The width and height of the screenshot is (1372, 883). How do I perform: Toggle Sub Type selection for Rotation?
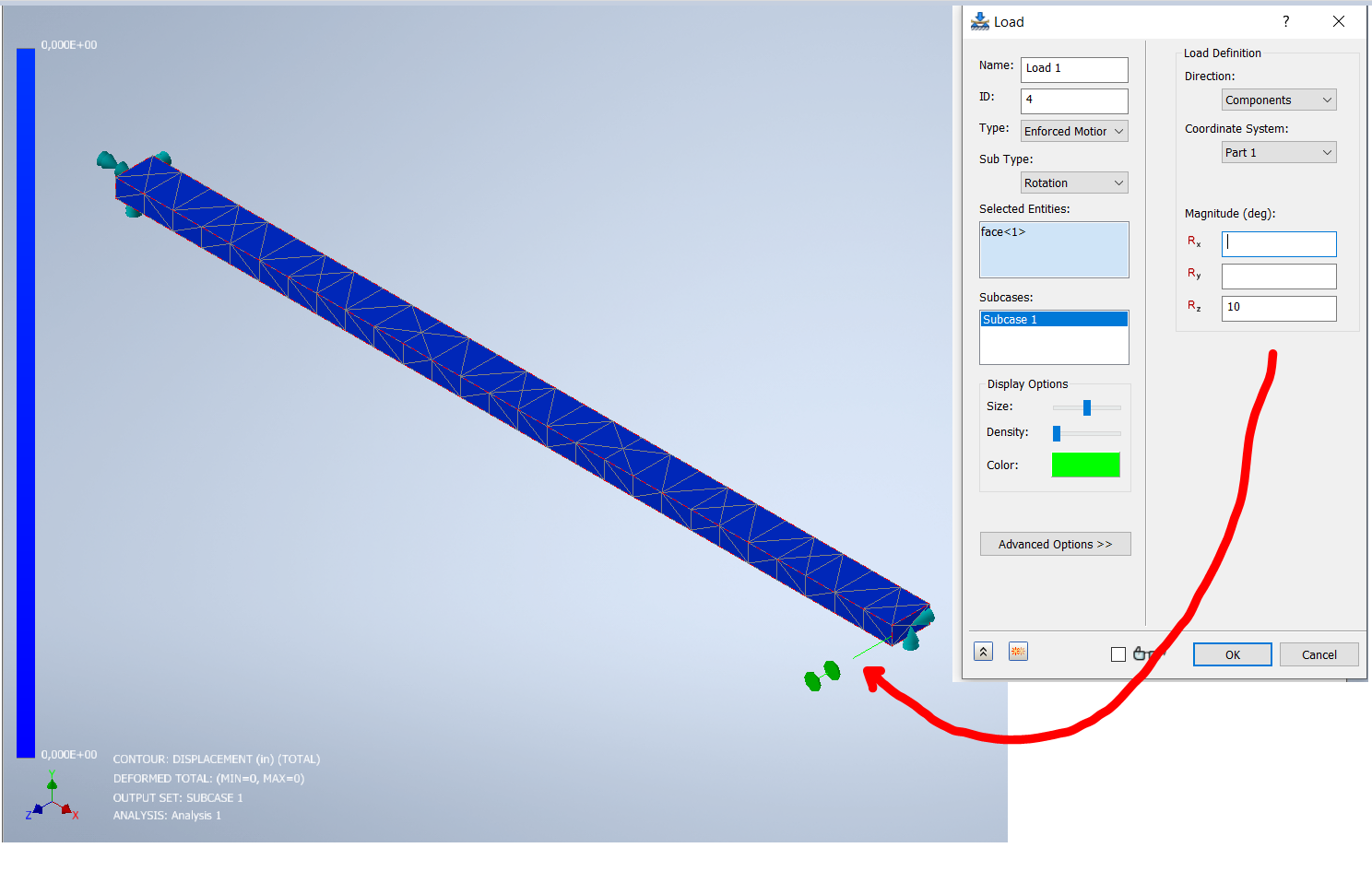coord(1072,182)
